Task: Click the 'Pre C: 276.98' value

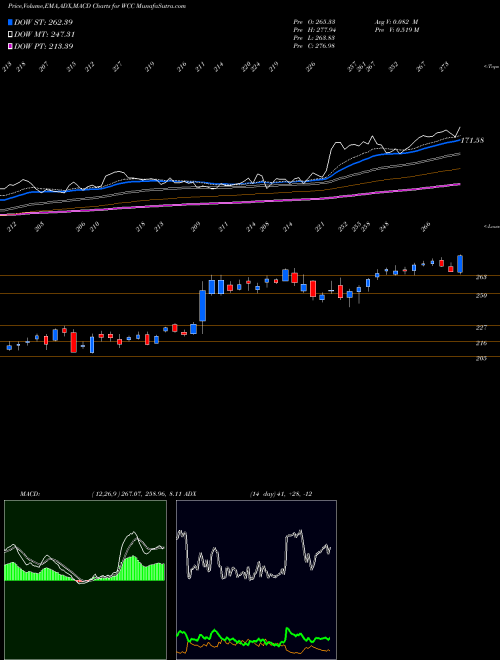Action: [x=314, y=46]
